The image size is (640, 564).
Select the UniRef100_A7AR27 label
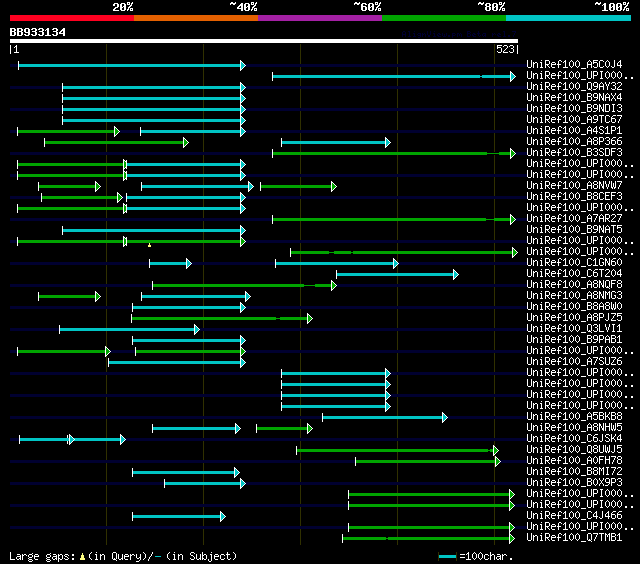click(574, 218)
